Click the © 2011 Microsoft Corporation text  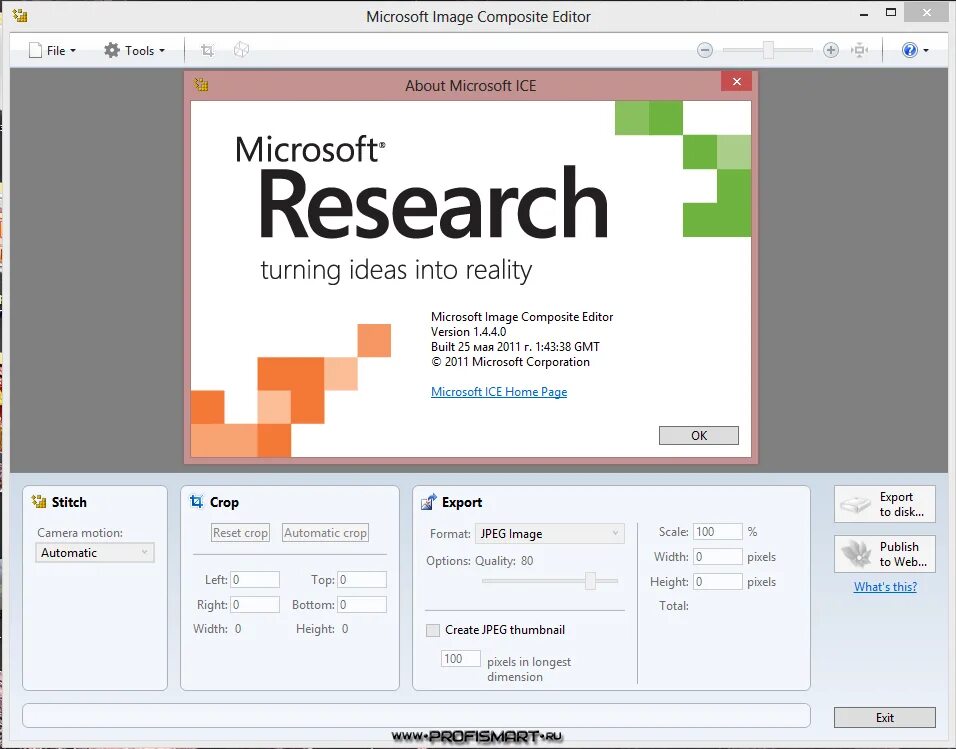point(510,362)
